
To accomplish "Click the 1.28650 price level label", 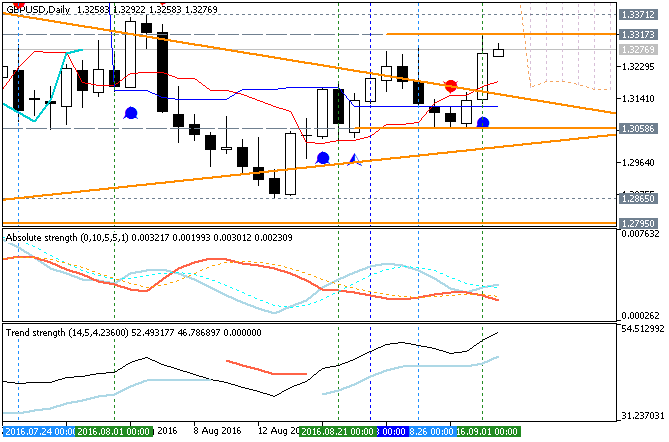I will click(x=637, y=198).
